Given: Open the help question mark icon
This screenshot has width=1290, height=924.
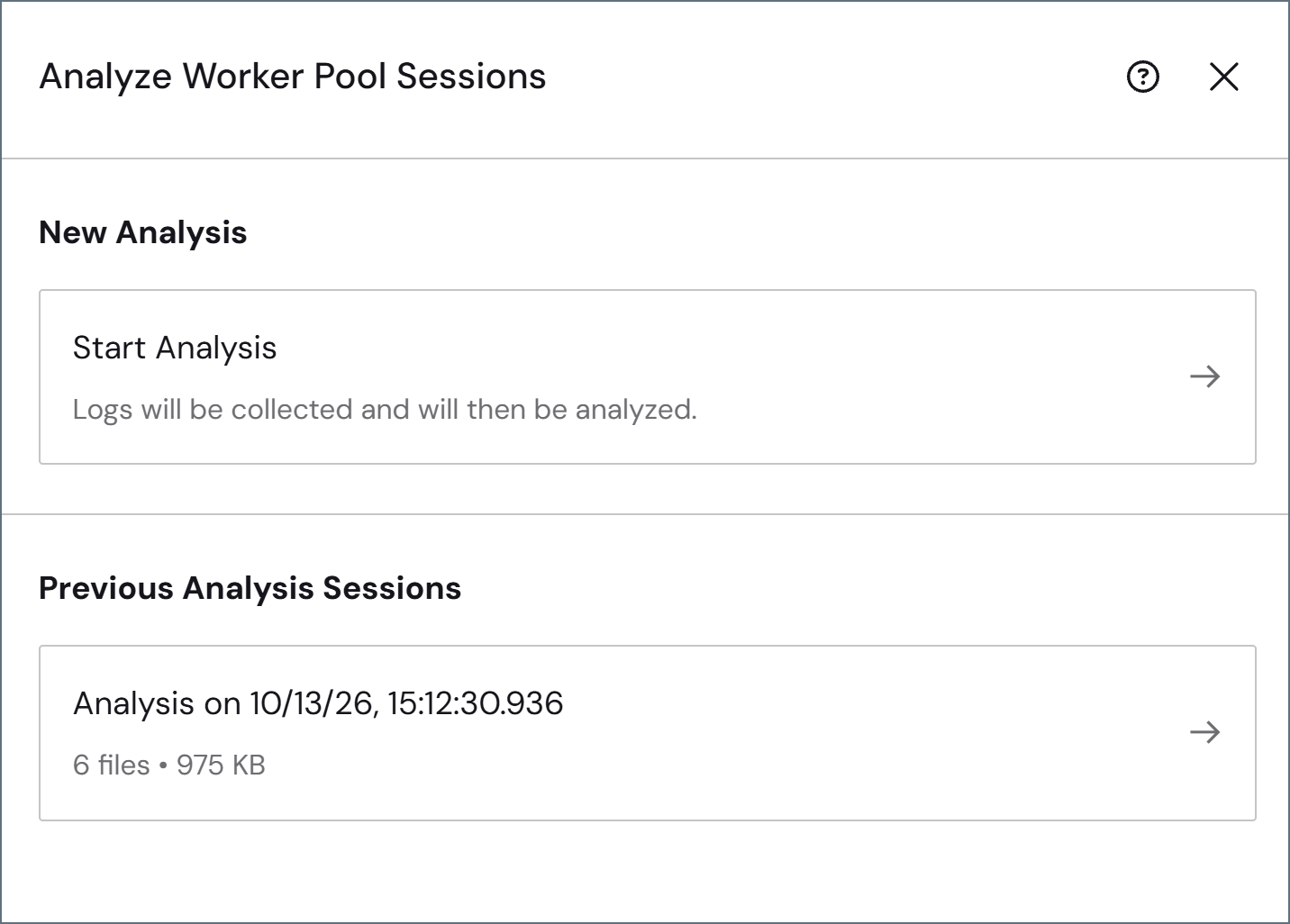Looking at the screenshot, I should click(1143, 77).
